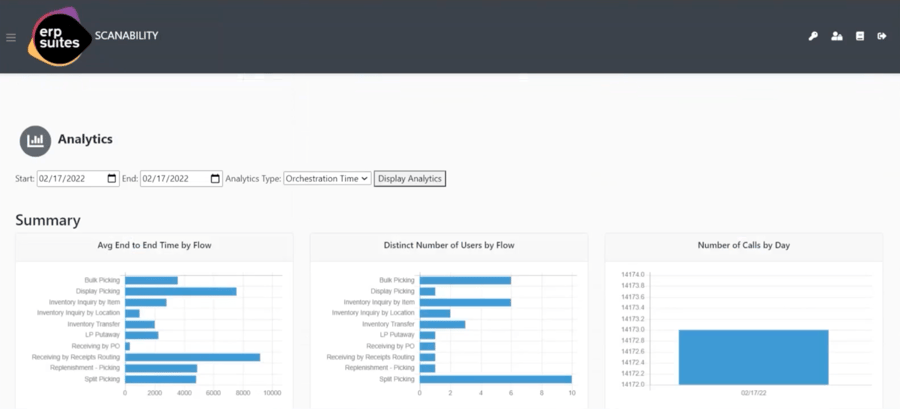
Task: Click the 02/17/22 calls bar
Action: pyautogui.click(x=753, y=357)
